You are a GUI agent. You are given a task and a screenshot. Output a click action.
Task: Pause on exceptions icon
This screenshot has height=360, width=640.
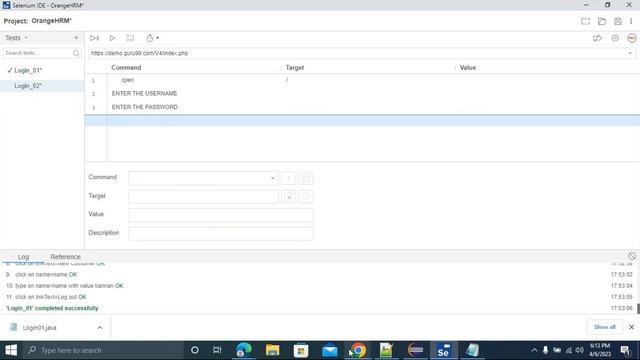(x=615, y=38)
